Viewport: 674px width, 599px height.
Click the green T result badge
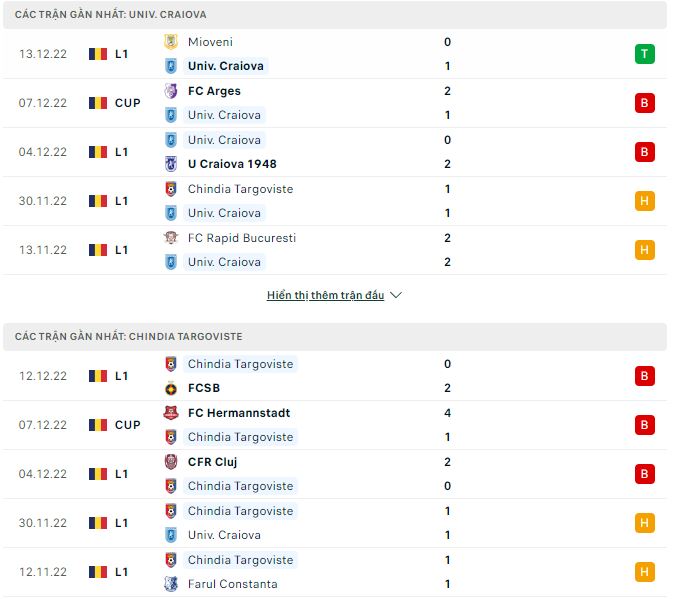(645, 54)
